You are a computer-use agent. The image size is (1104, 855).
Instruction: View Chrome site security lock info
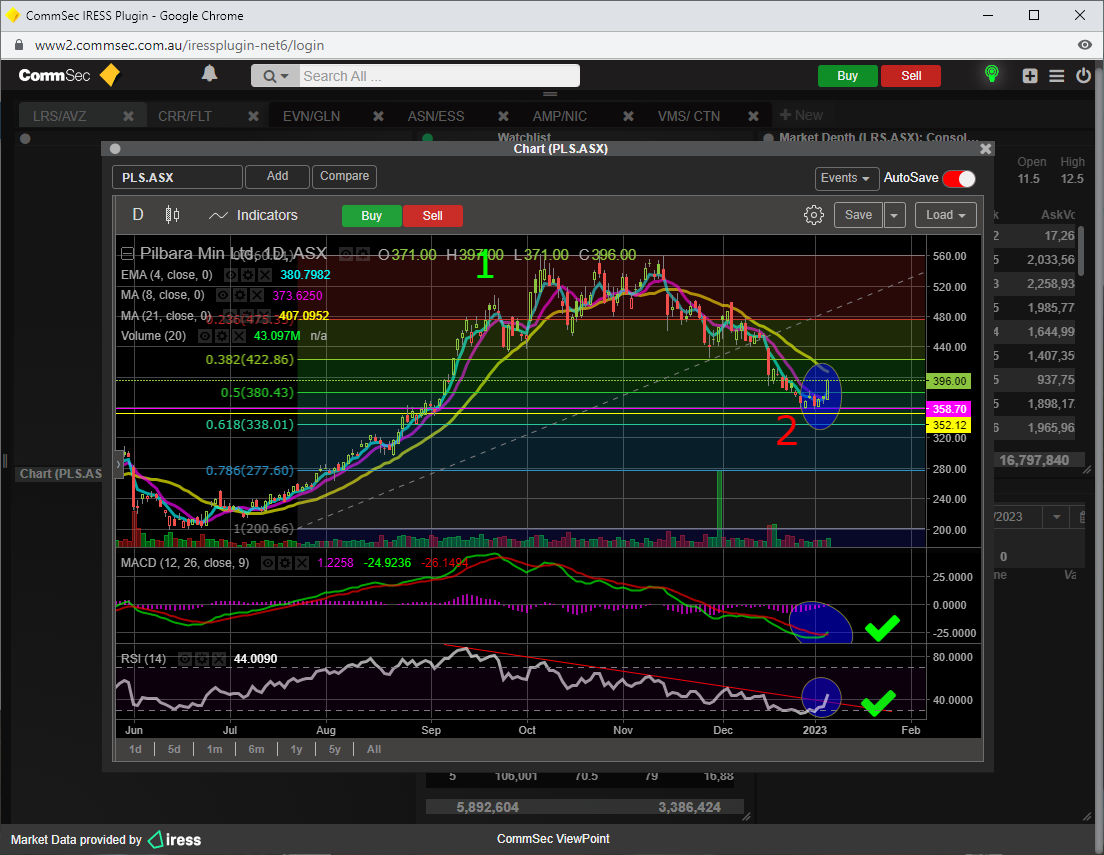[x=19, y=45]
